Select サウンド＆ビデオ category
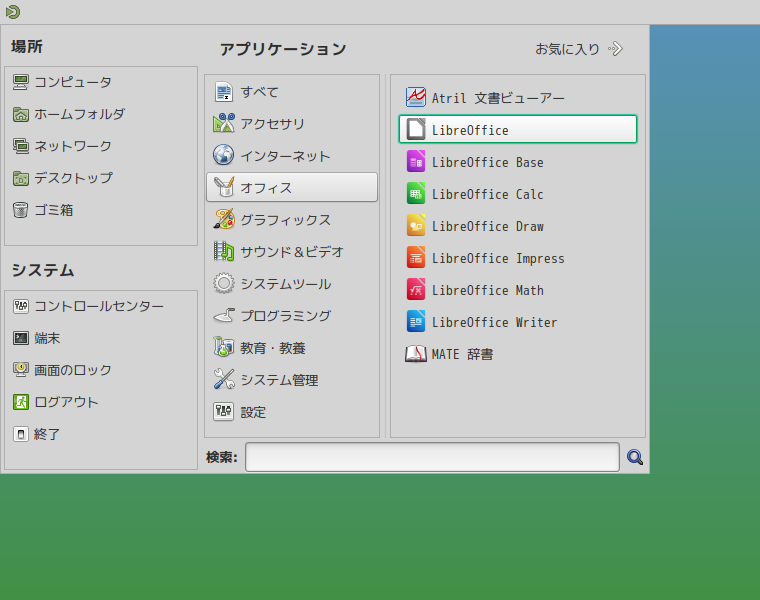Screen dimensions: 760x600 (x=292, y=252)
